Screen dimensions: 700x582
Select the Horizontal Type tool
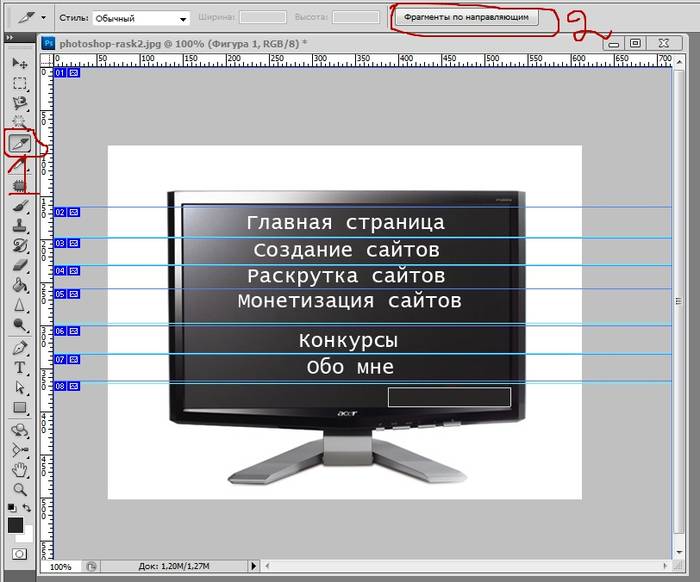19,368
